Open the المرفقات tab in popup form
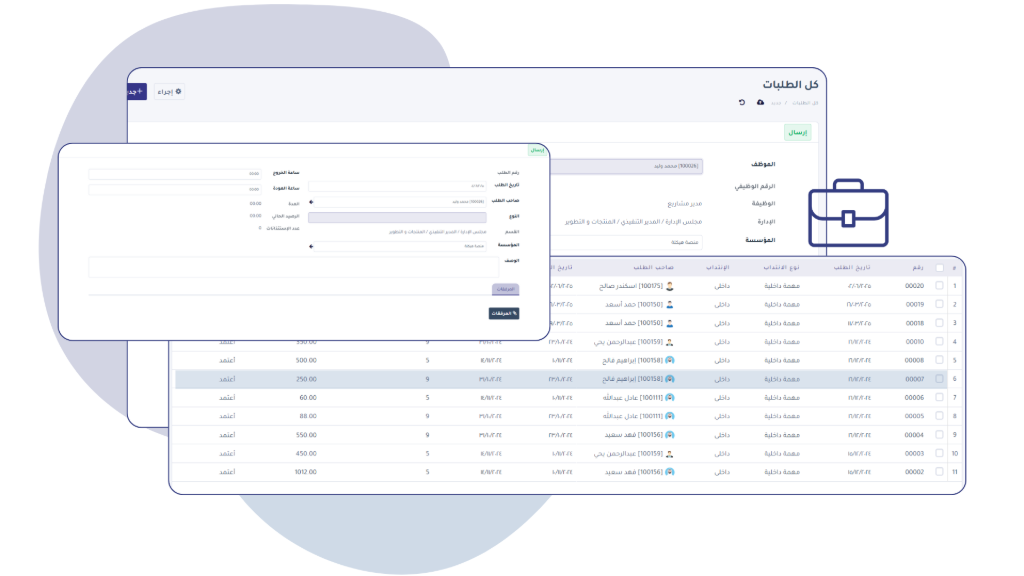Screen dimensions: 1024x576 click(x=505, y=289)
